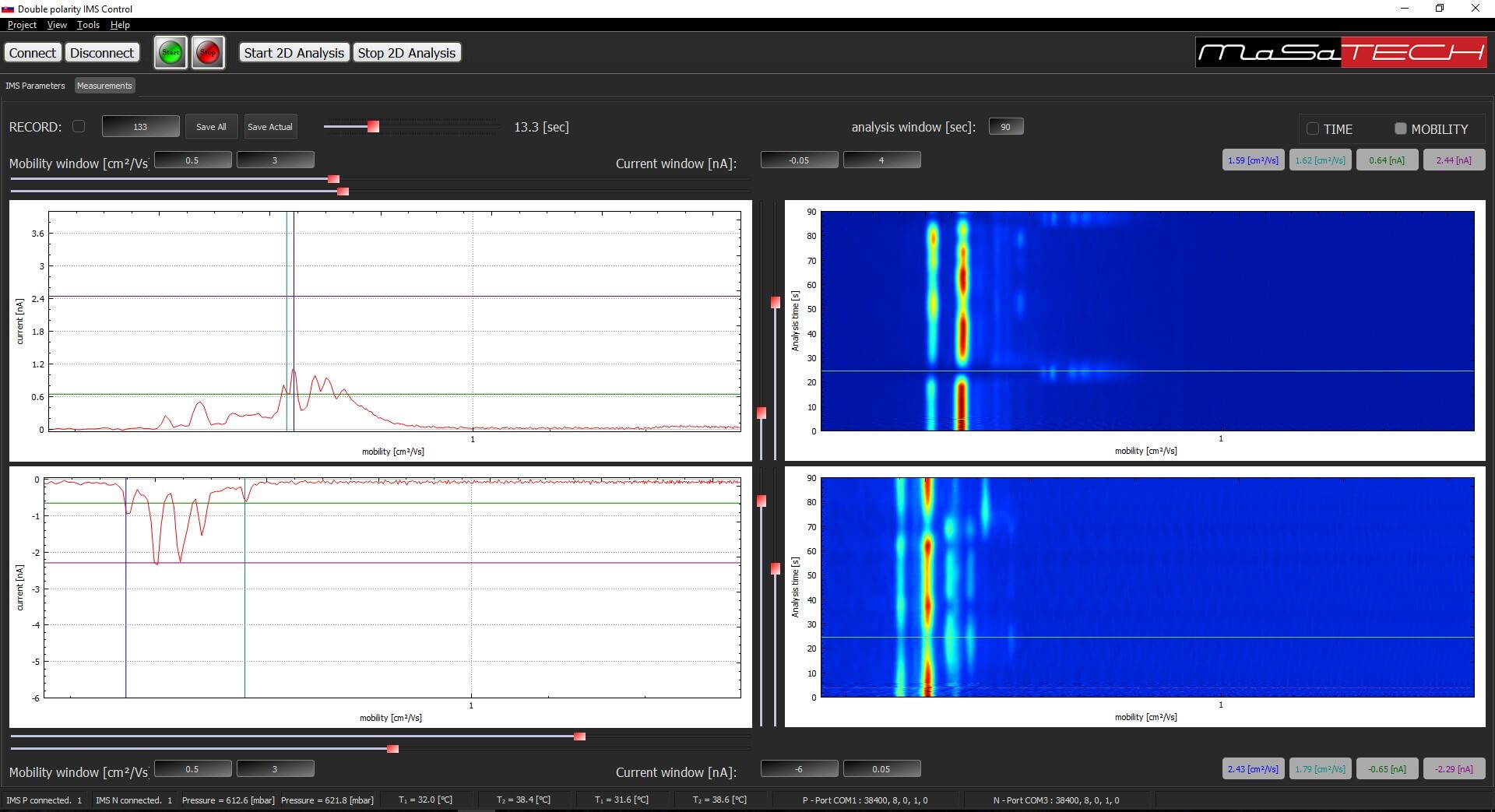Click bottom current window field 0.05
Image resolution: width=1495 pixels, height=812 pixels.
pos(881,769)
